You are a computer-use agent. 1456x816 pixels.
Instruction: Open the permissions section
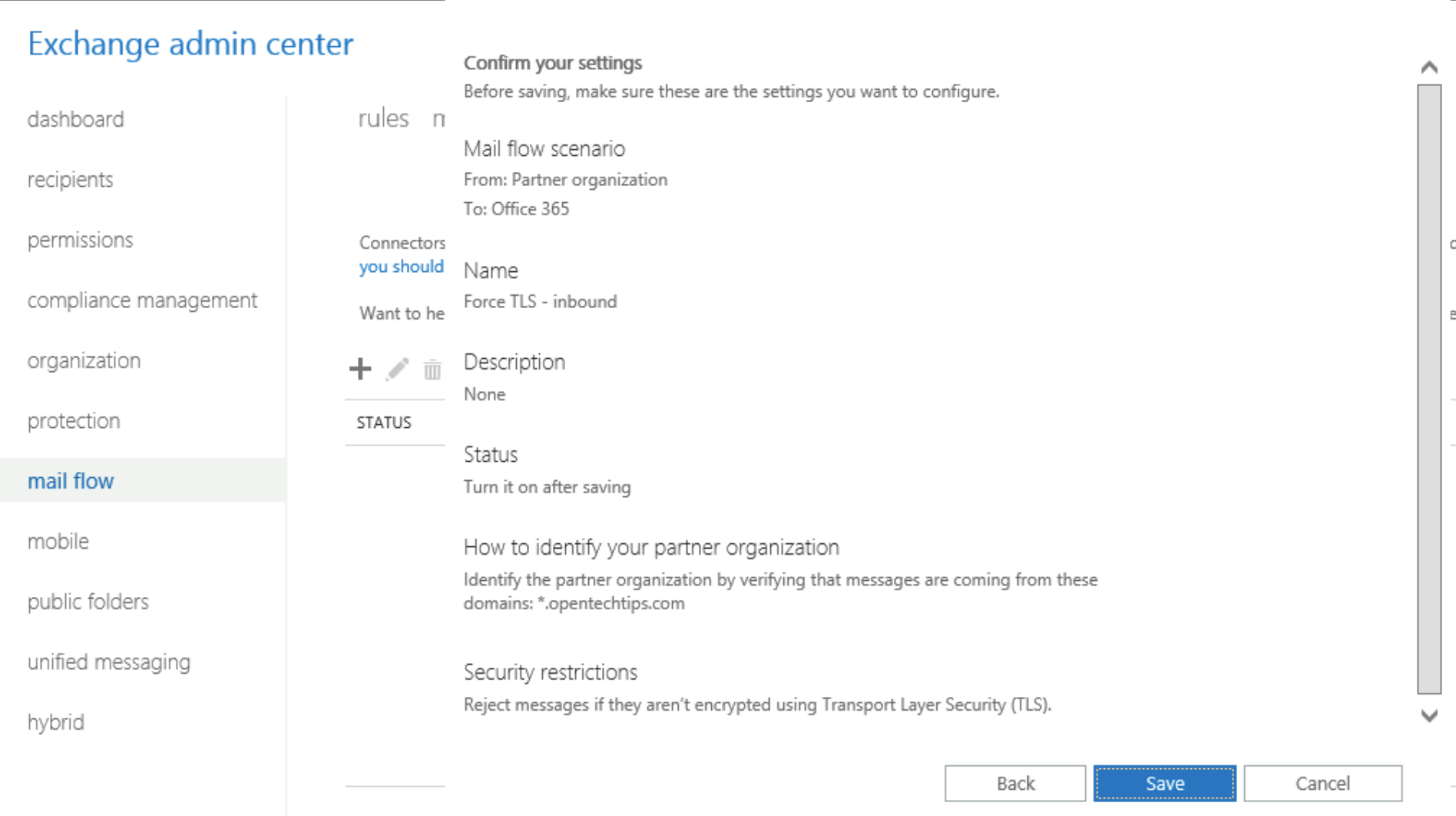pyautogui.click(x=79, y=240)
